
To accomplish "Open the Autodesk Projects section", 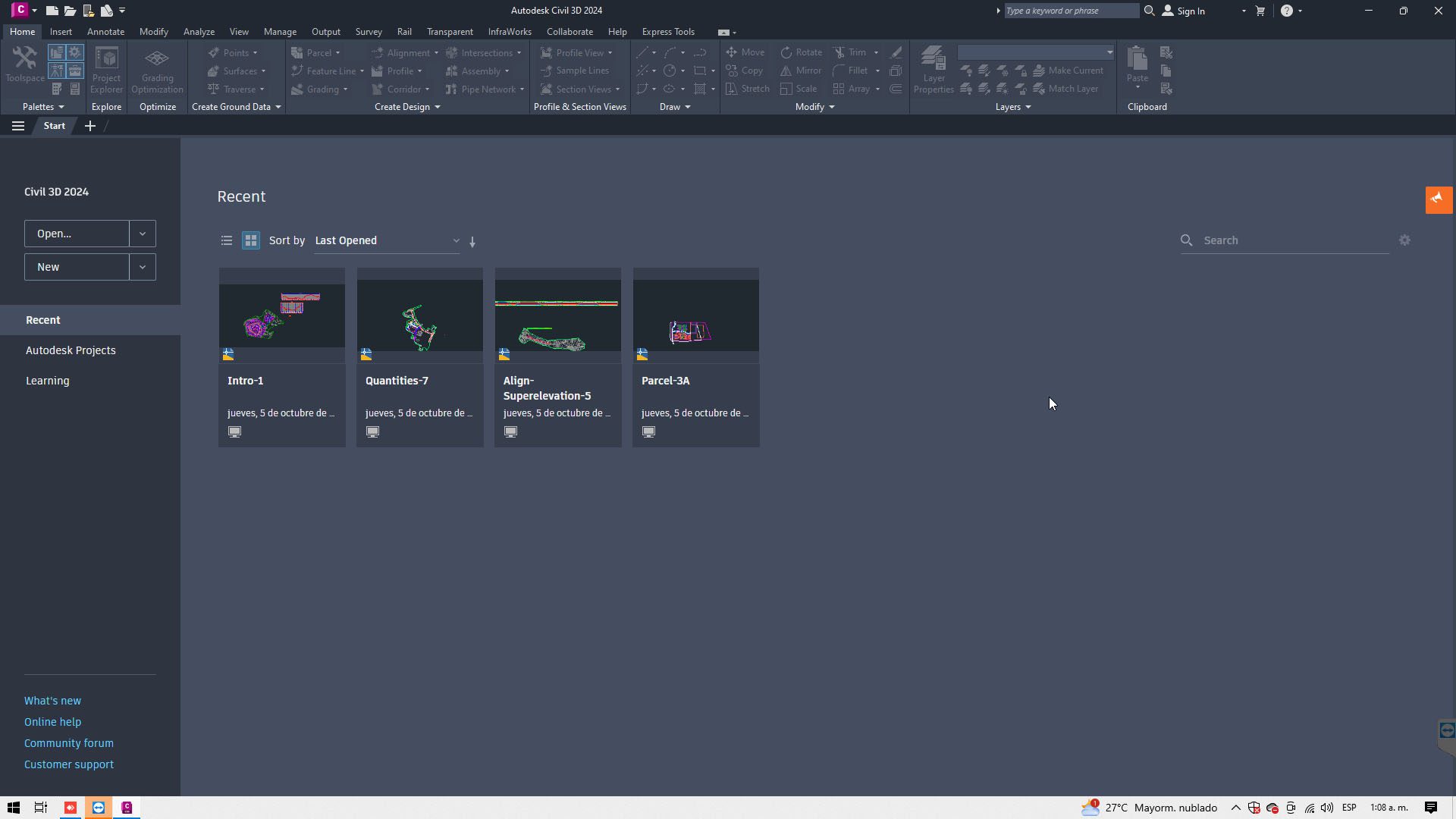I will point(71,350).
